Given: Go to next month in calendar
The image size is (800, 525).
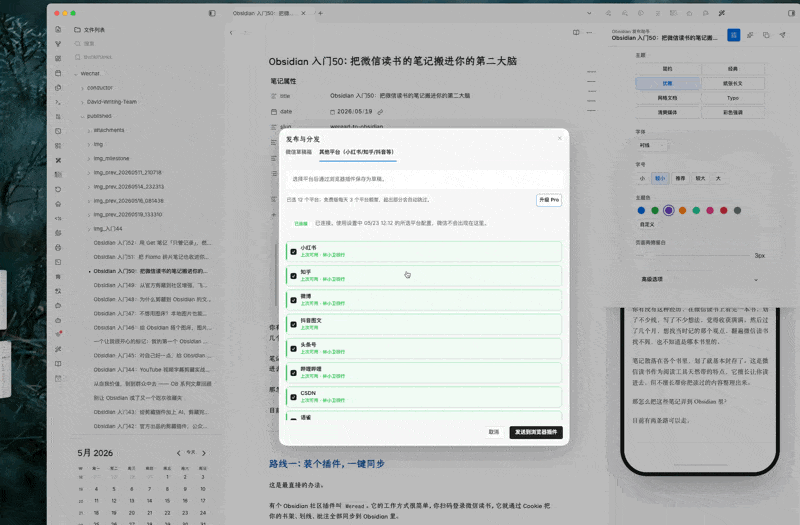Looking at the screenshot, I should [x=204, y=453].
